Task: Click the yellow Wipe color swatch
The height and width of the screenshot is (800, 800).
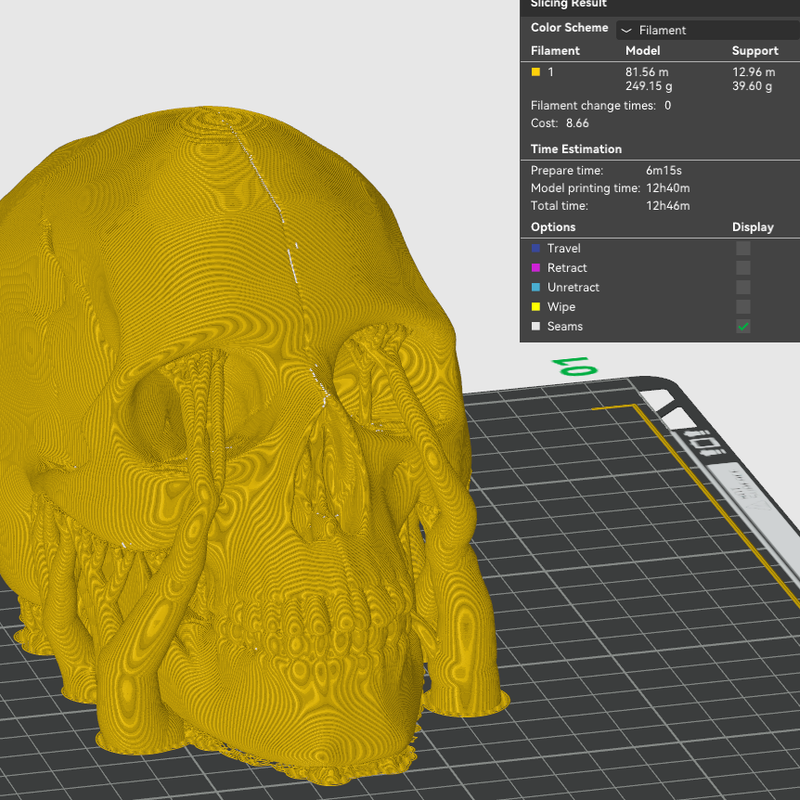Action: coord(536,307)
